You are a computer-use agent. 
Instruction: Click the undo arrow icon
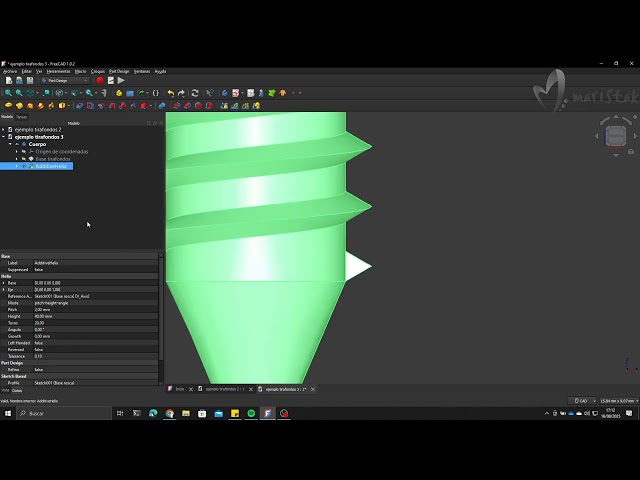pos(171,93)
